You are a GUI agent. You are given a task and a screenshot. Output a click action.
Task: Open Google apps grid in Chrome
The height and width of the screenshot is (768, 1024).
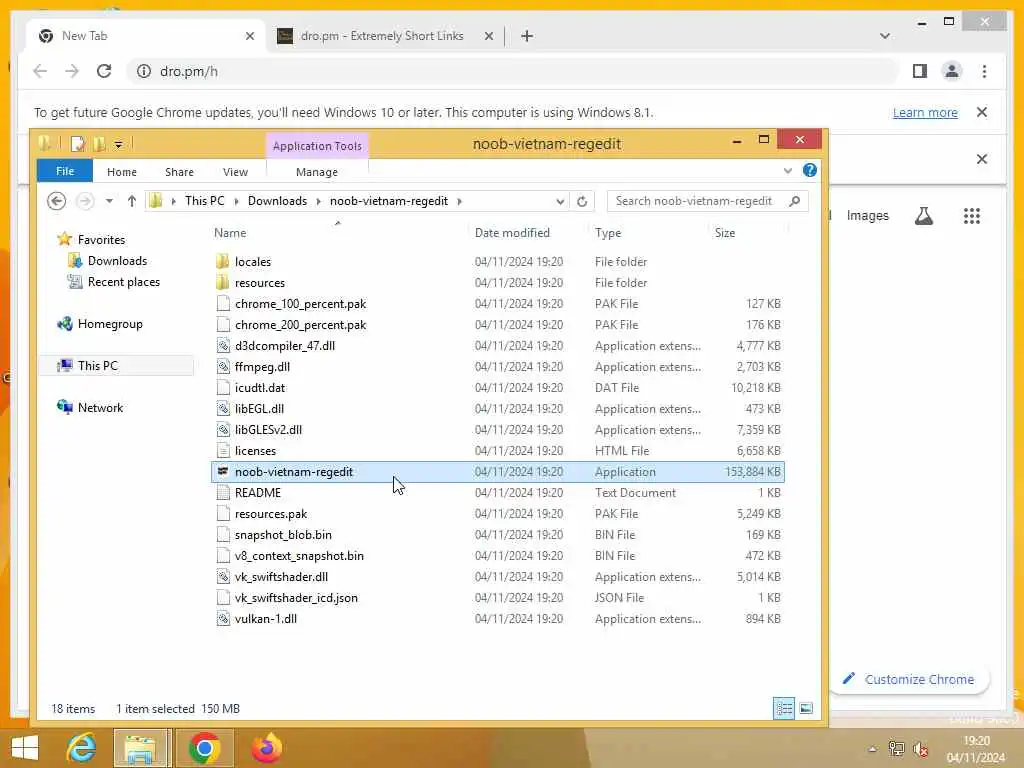pyautogui.click(x=972, y=216)
